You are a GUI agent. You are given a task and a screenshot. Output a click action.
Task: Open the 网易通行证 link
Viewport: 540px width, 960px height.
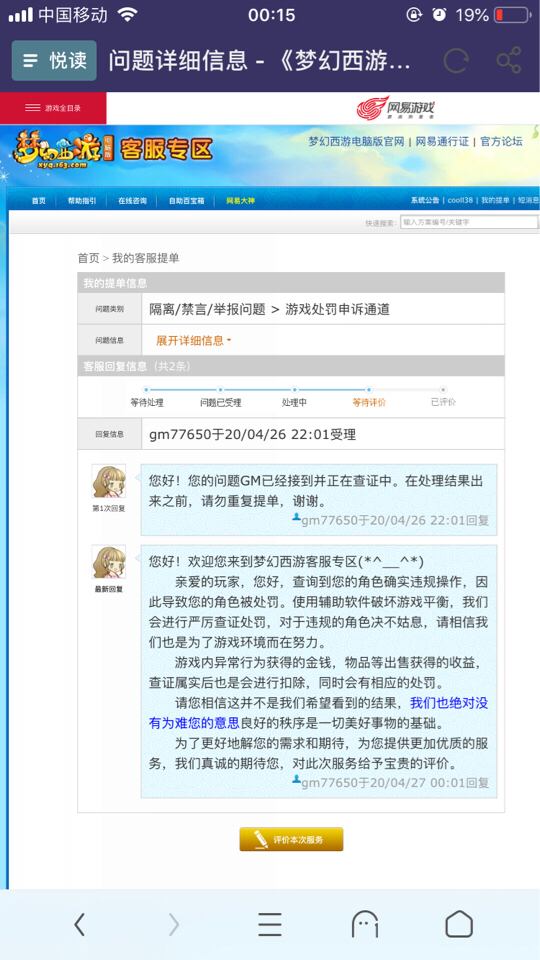click(x=442, y=141)
